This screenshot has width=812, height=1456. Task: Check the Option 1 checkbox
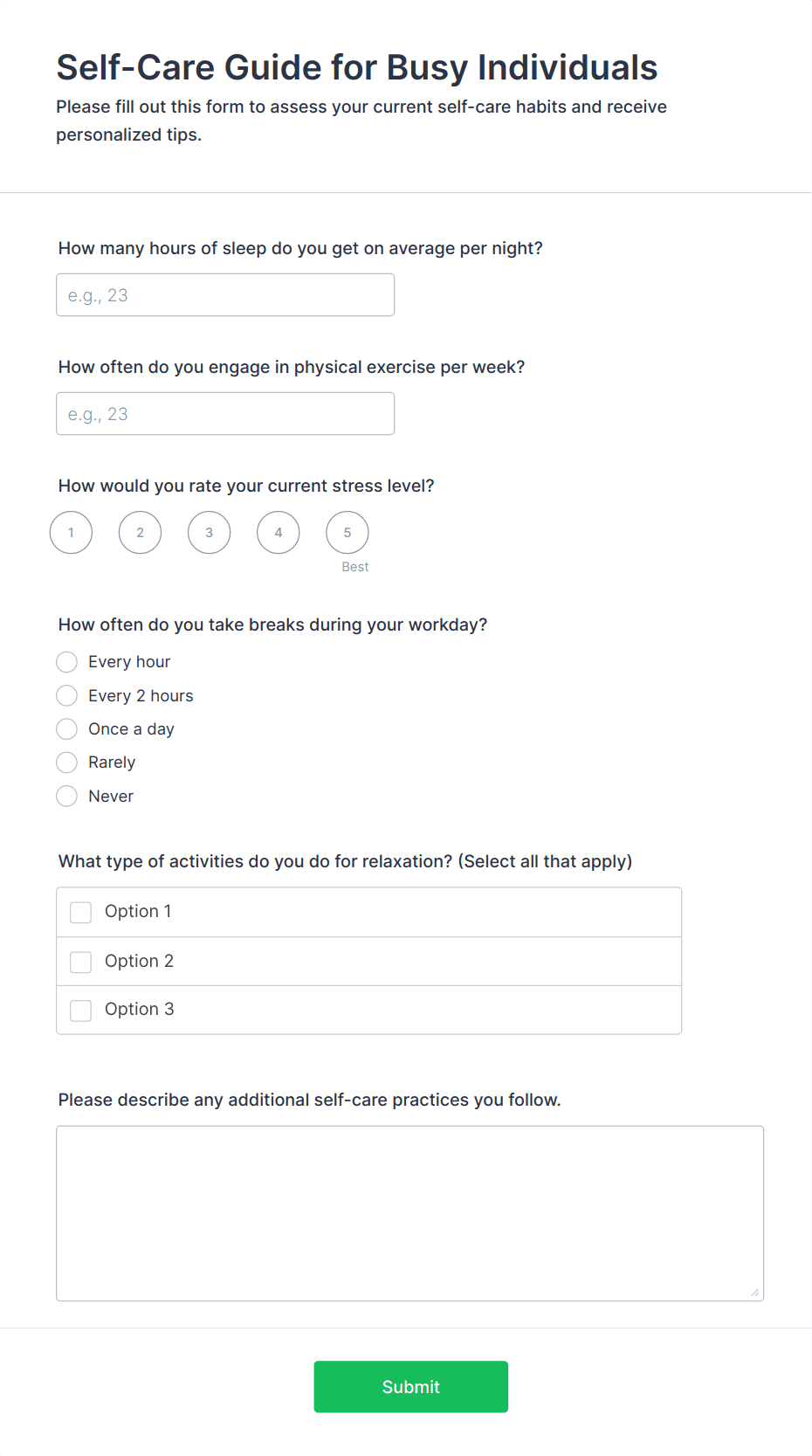click(81, 913)
